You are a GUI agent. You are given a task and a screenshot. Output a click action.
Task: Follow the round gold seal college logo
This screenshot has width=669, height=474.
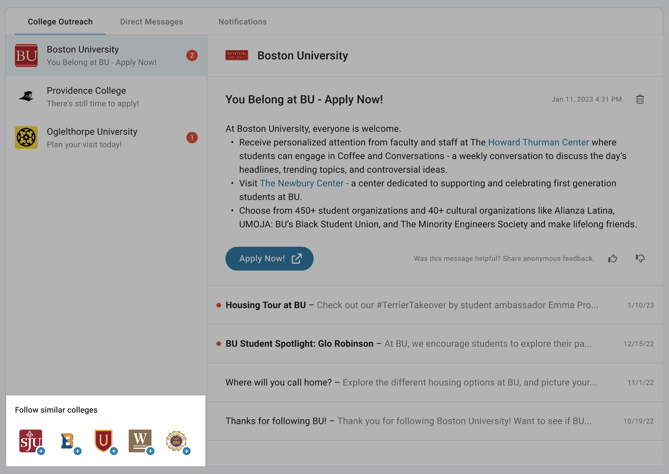176,441
